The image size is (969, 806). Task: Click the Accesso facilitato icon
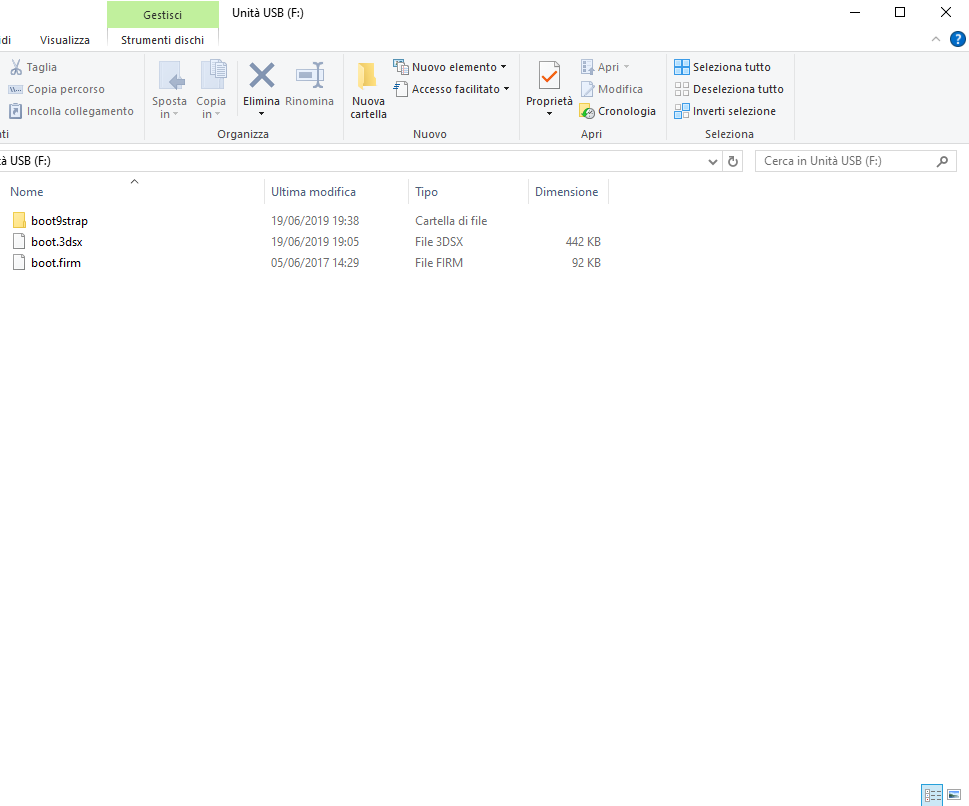pos(401,89)
